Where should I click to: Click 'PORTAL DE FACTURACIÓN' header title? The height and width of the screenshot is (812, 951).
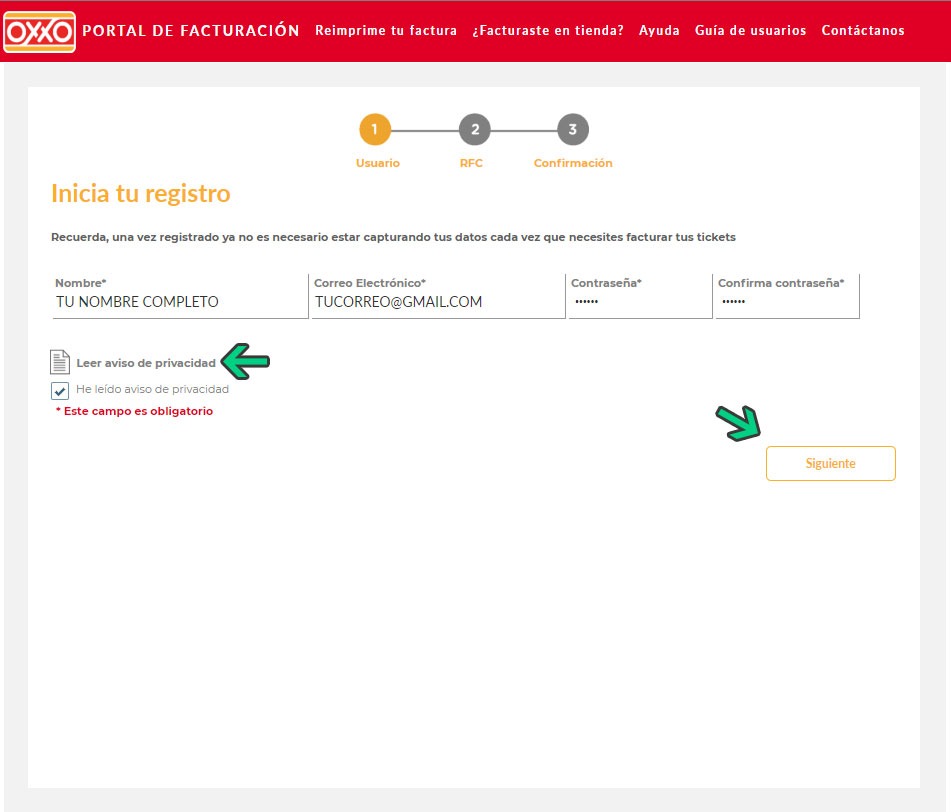pos(190,30)
